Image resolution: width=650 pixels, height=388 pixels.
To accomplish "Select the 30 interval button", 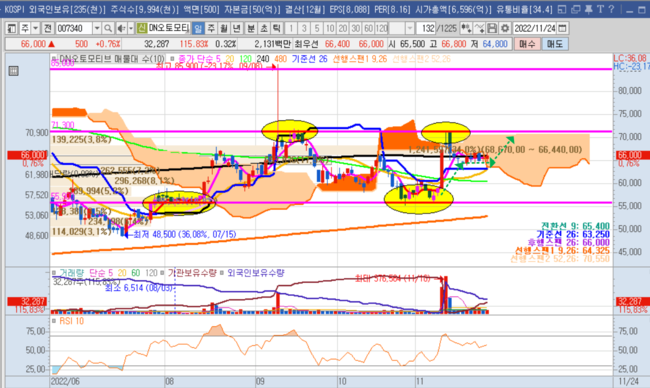I will 355,28.
